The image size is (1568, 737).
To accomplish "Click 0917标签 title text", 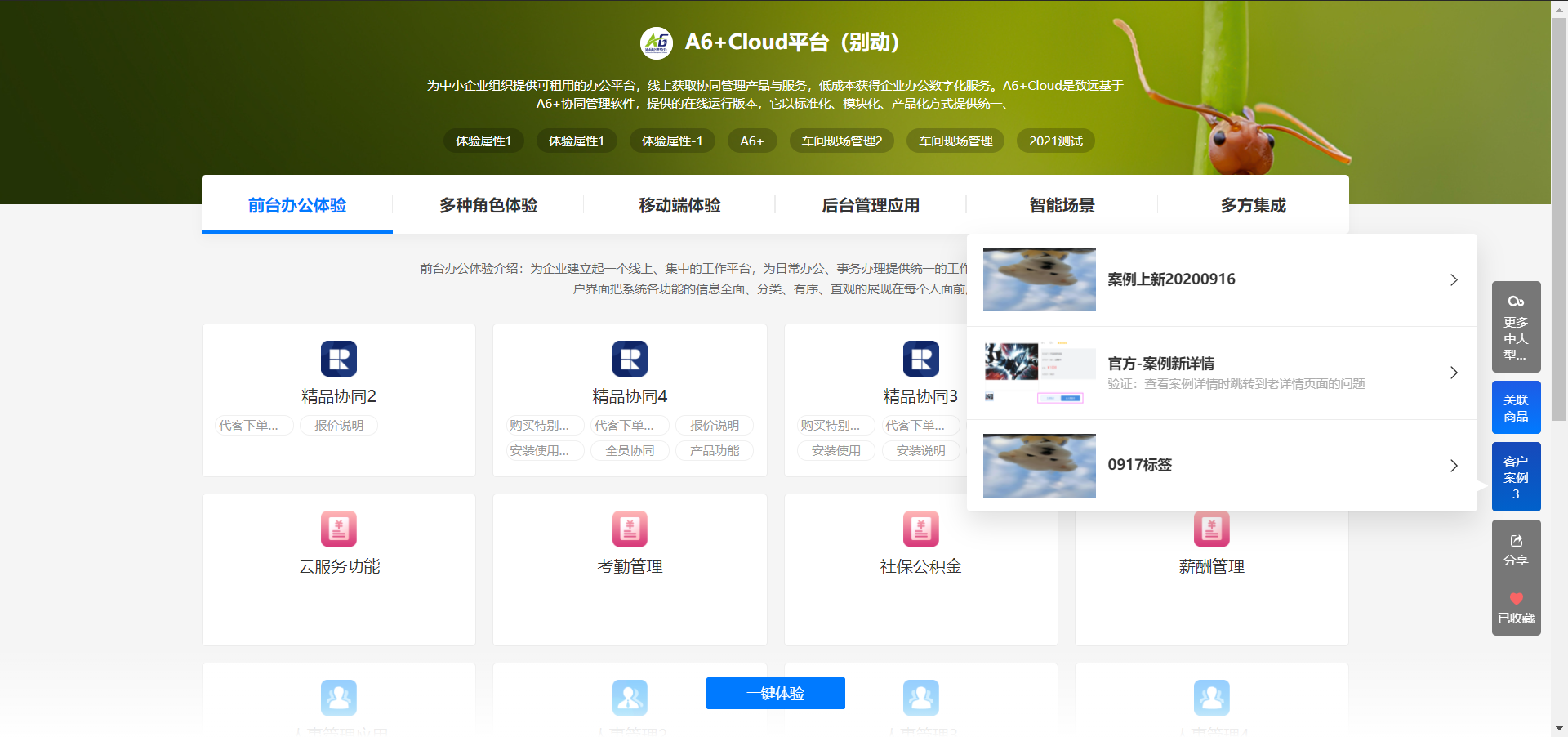I will [x=1139, y=465].
